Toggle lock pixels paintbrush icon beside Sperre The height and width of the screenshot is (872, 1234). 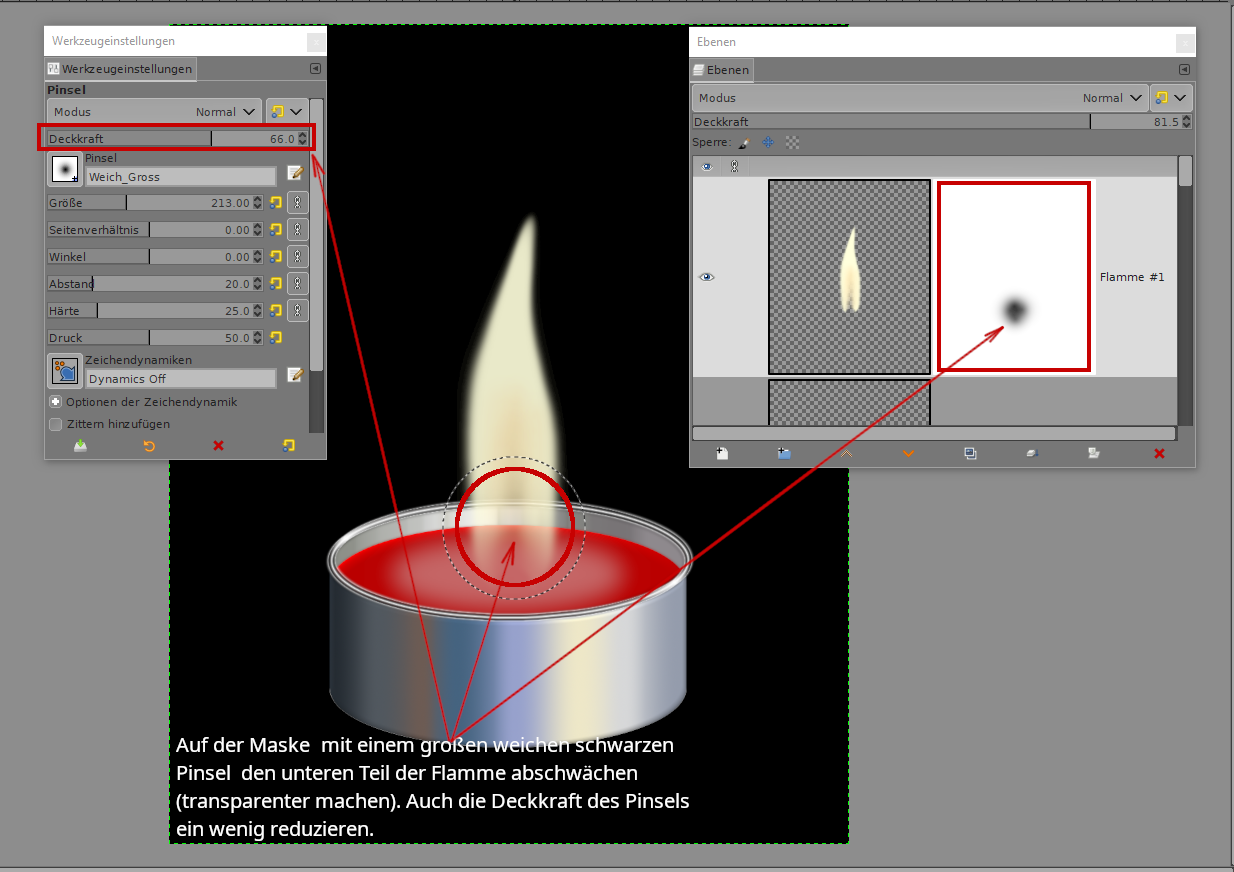pos(744,143)
